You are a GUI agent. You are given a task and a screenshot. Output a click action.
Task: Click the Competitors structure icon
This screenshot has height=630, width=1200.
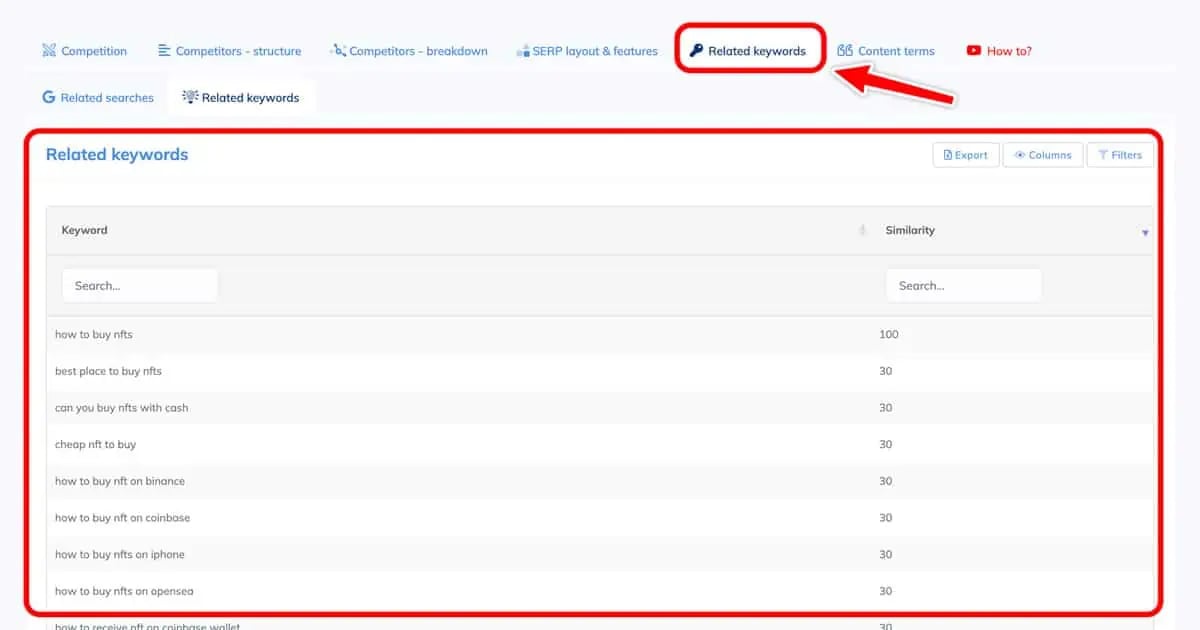[x=165, y=51]
